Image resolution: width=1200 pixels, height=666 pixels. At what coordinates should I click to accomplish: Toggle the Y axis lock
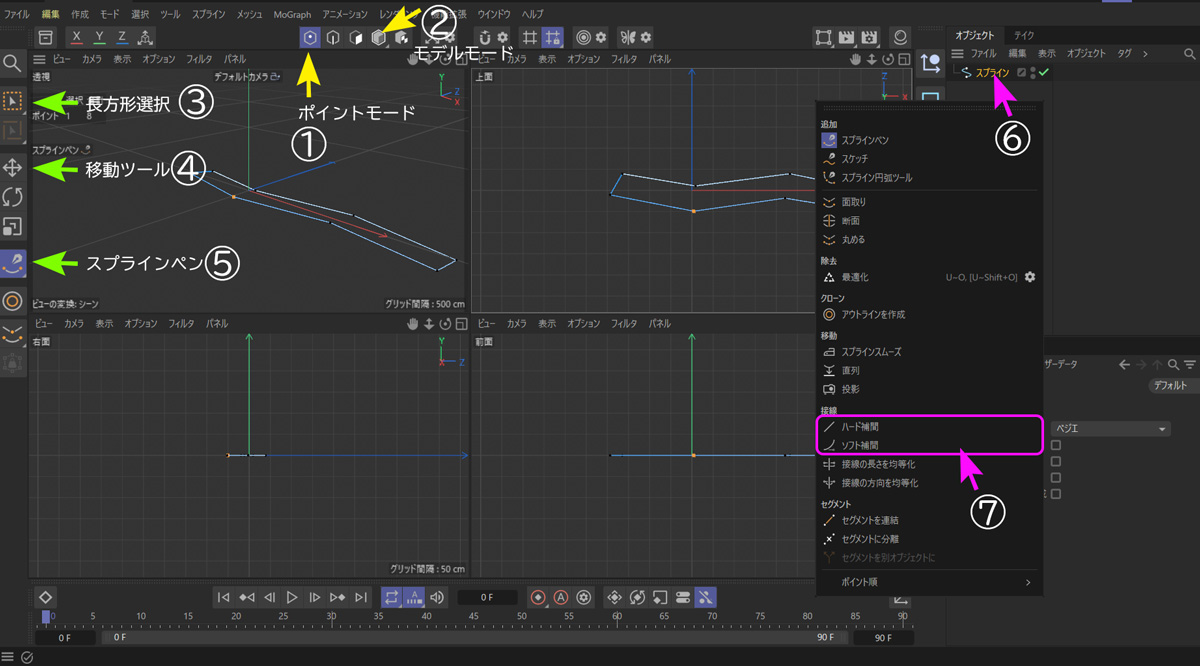coord(99,37)
